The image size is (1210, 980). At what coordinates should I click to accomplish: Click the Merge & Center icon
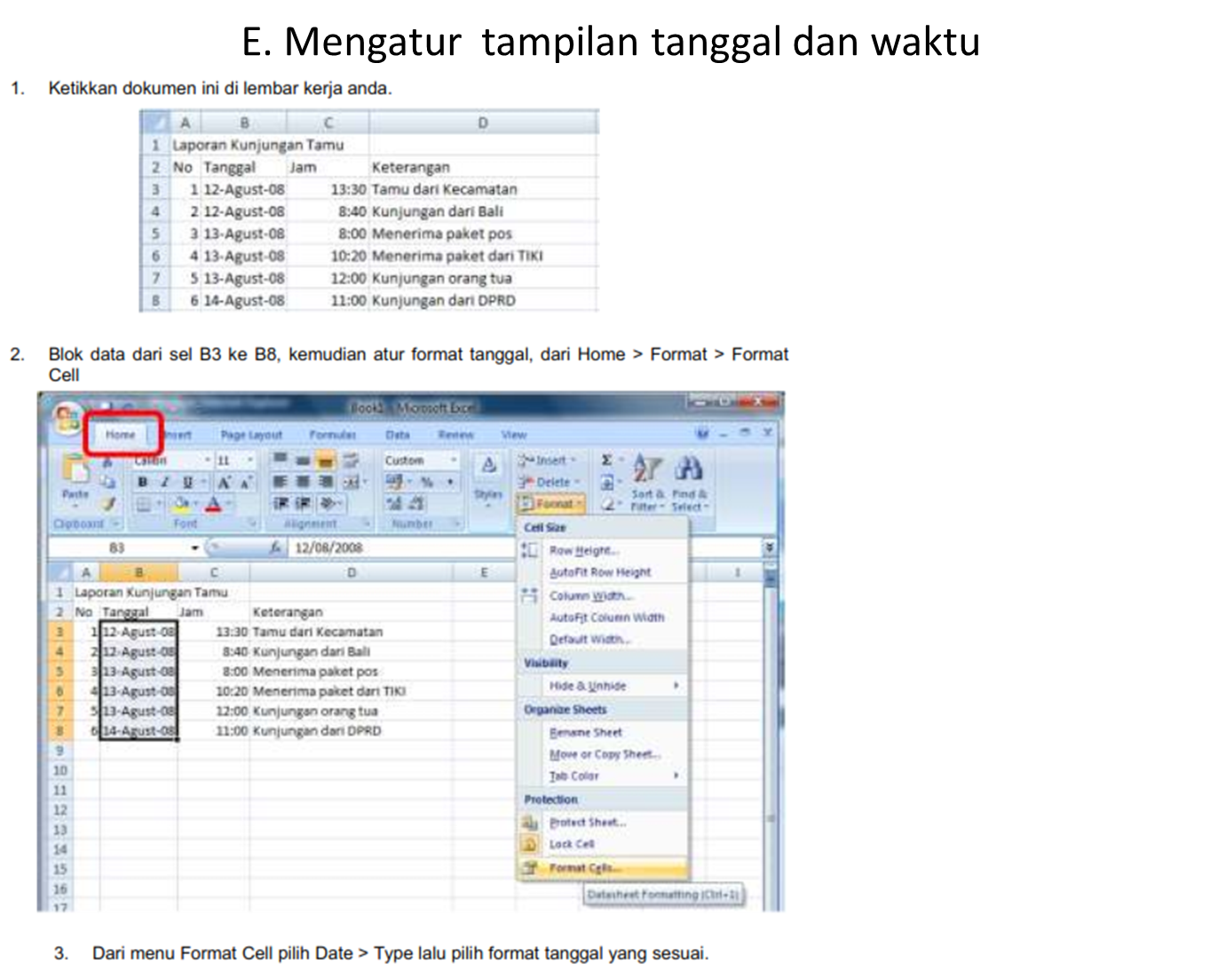pos(351,482)
